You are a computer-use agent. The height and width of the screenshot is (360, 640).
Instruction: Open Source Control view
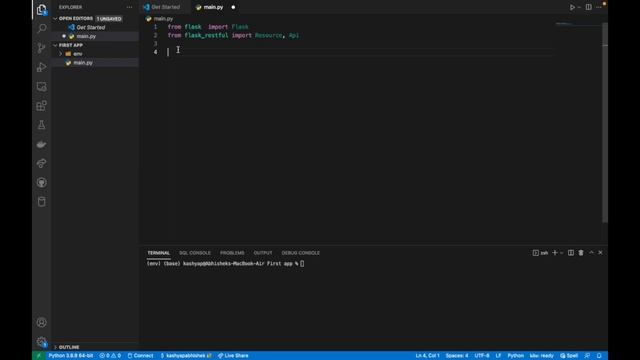(x=42, y=48)
